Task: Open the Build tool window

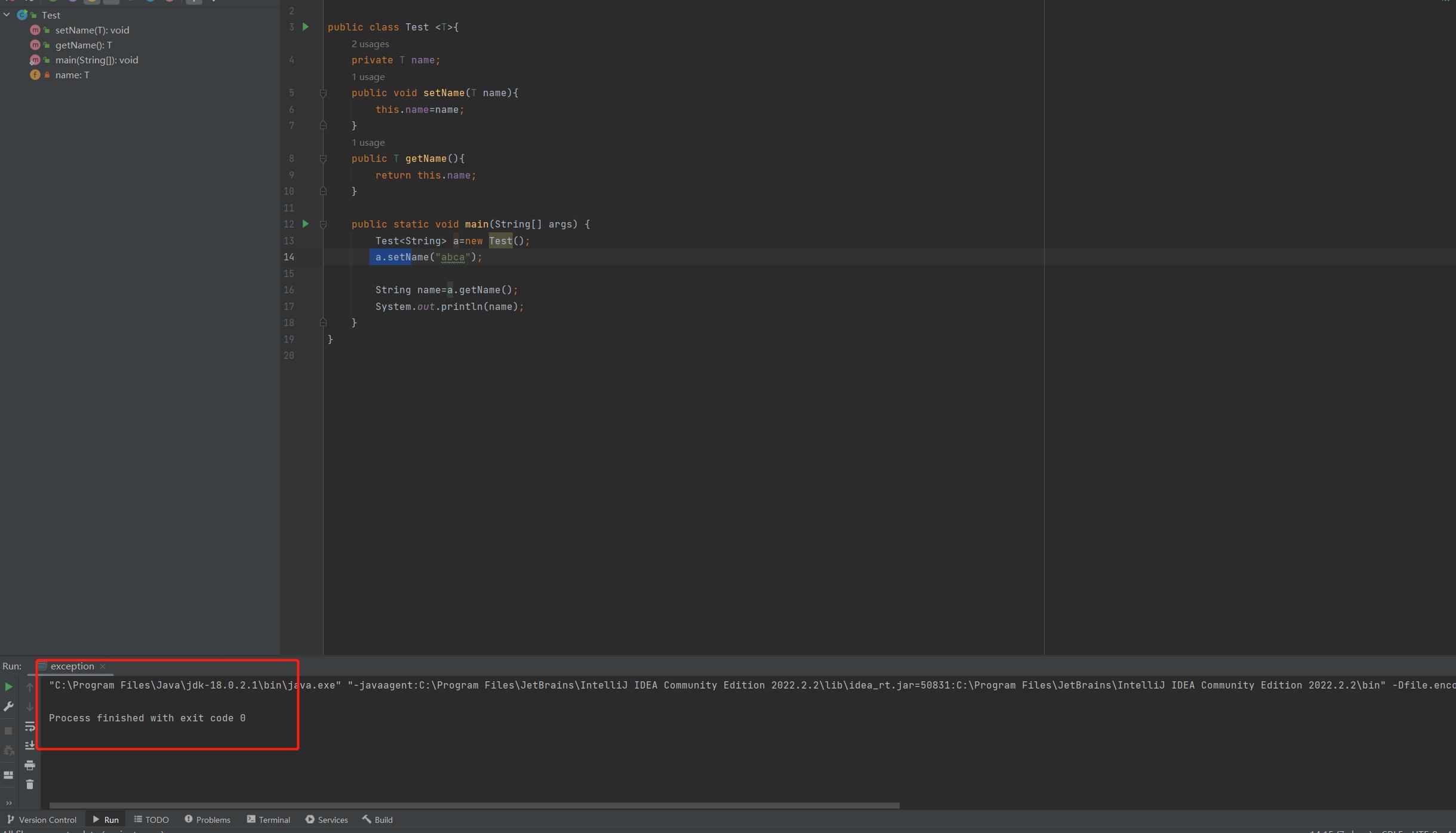Action: (x=378, y=820)
